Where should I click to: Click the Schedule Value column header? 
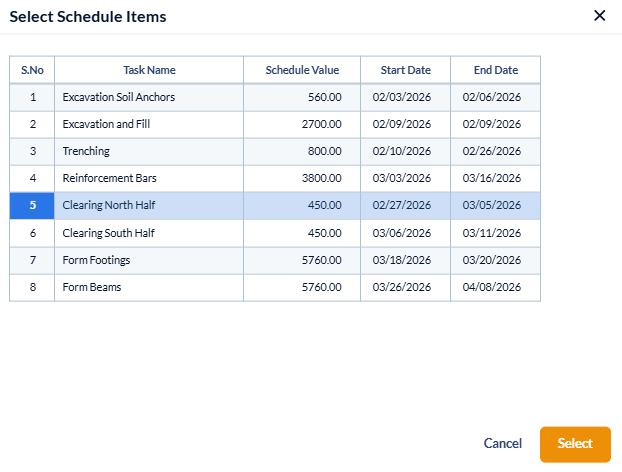pyautogui.click(x=302, y=70)
